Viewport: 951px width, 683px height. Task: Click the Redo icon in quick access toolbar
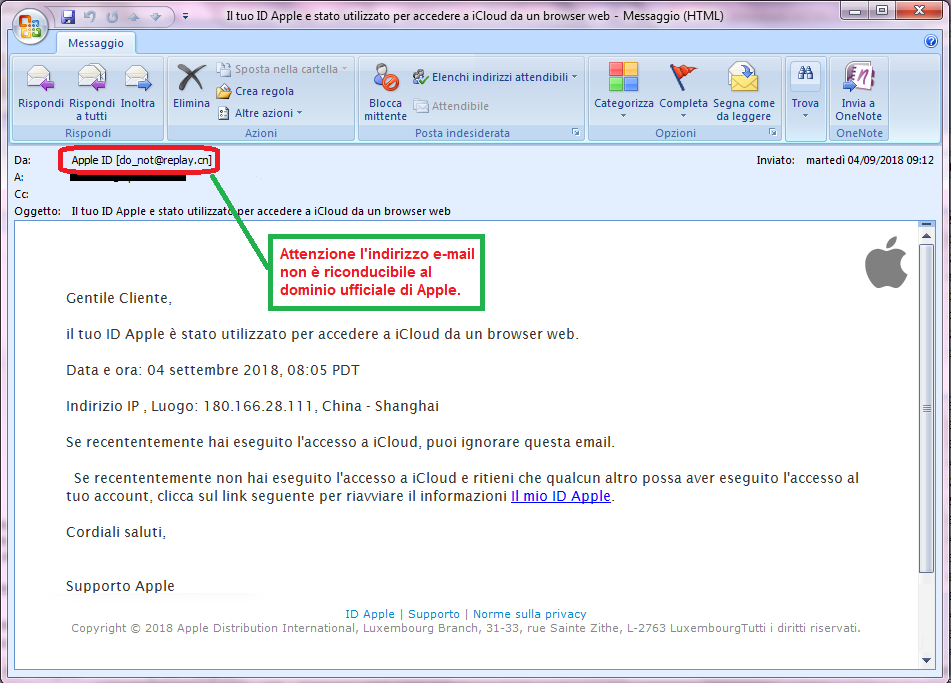[112, 17]
